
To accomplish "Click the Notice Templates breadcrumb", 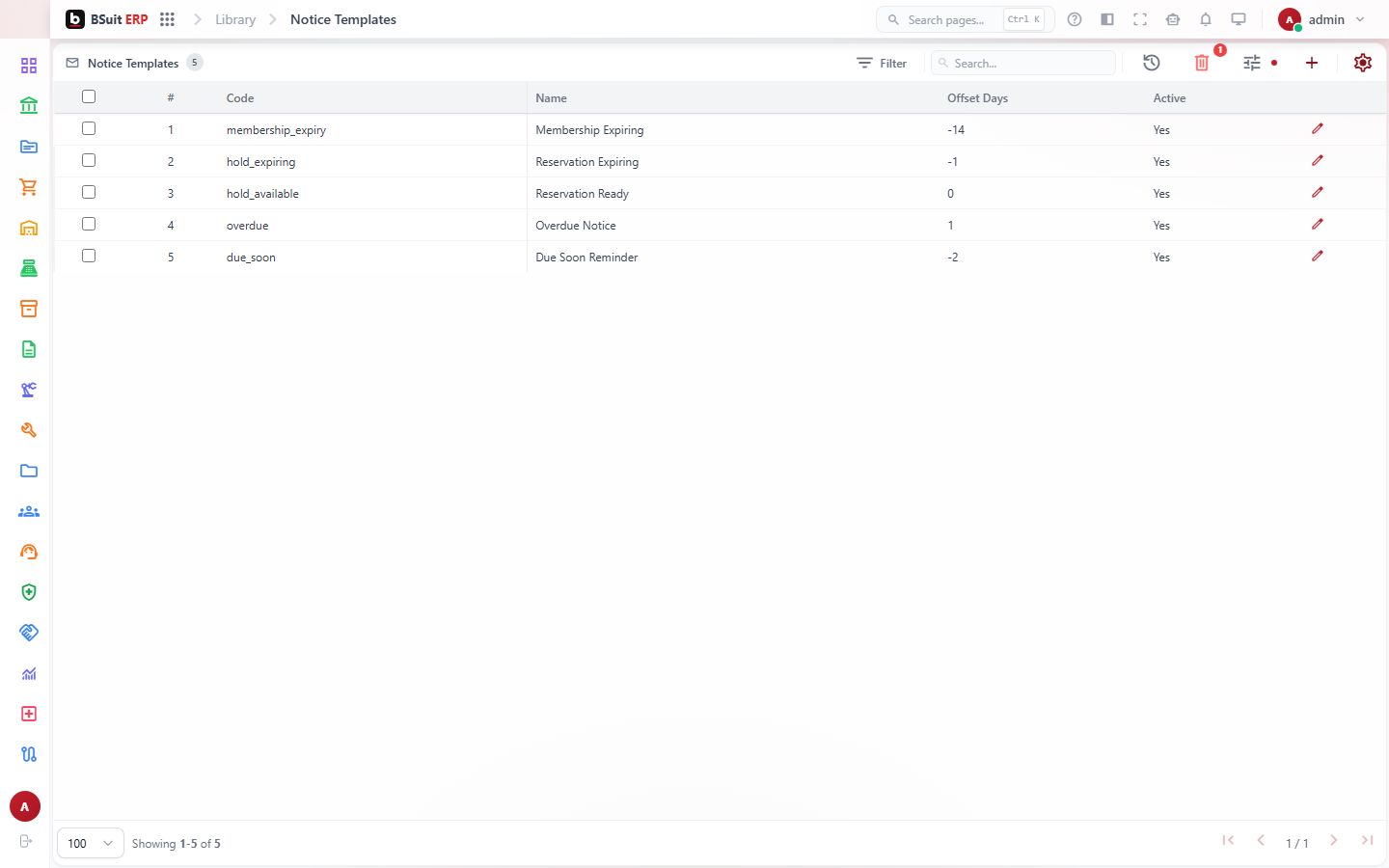I will tap(343, 19).
